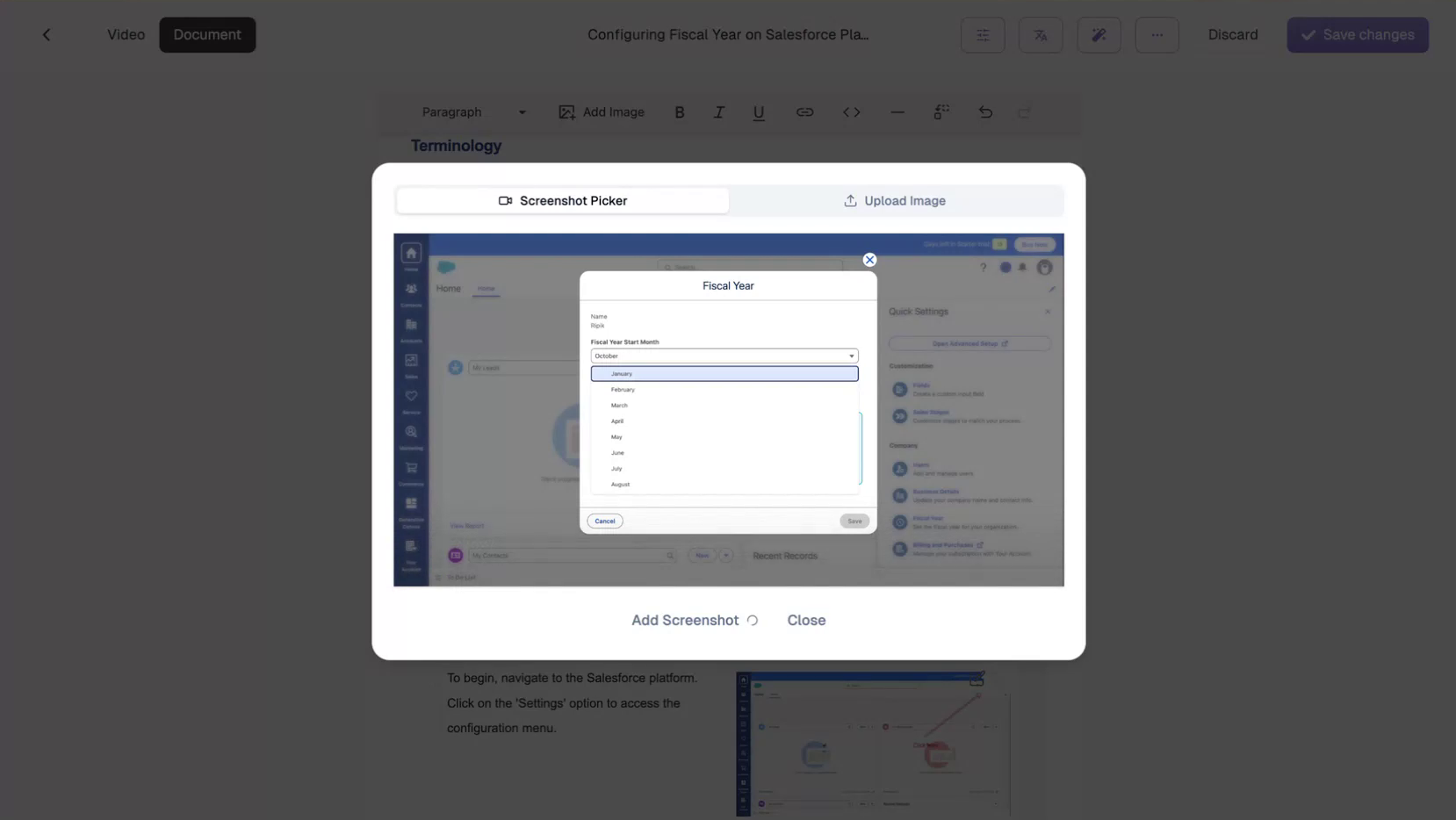Open the document settings sliders icon
This screenshot has width=1456, height=820.
pyautogui.click(x=982, y=35)
